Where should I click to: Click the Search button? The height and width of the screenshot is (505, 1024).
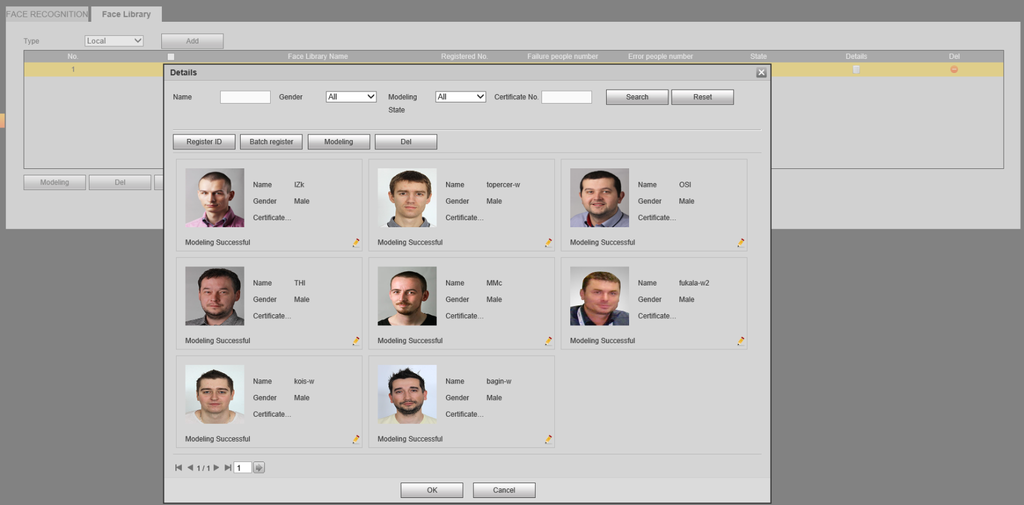pyautogui.click(x=637, y=97)
